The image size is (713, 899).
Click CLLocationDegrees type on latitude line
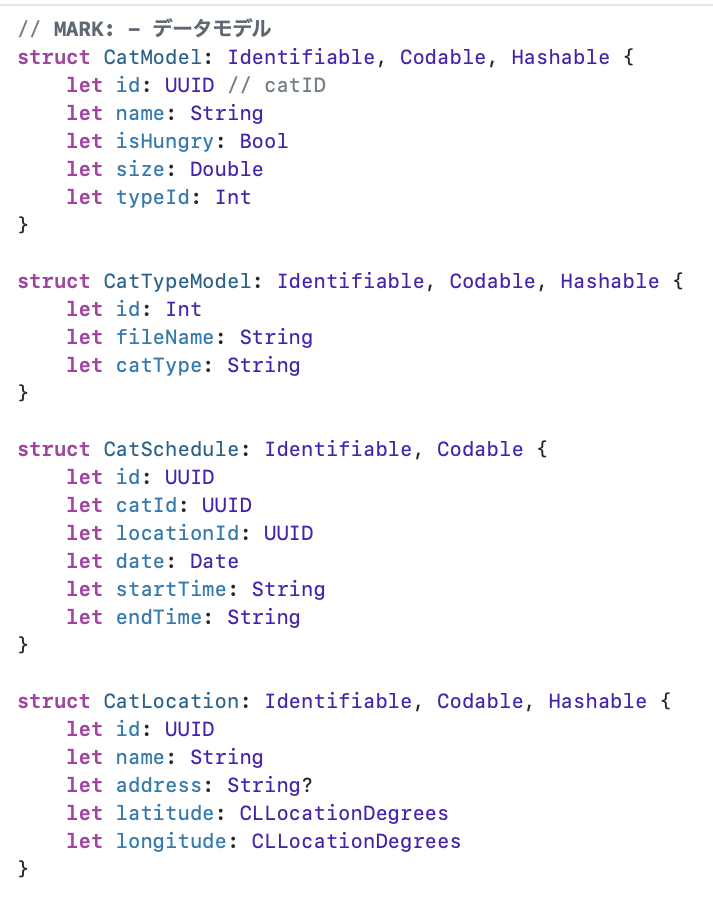[344, 814]
